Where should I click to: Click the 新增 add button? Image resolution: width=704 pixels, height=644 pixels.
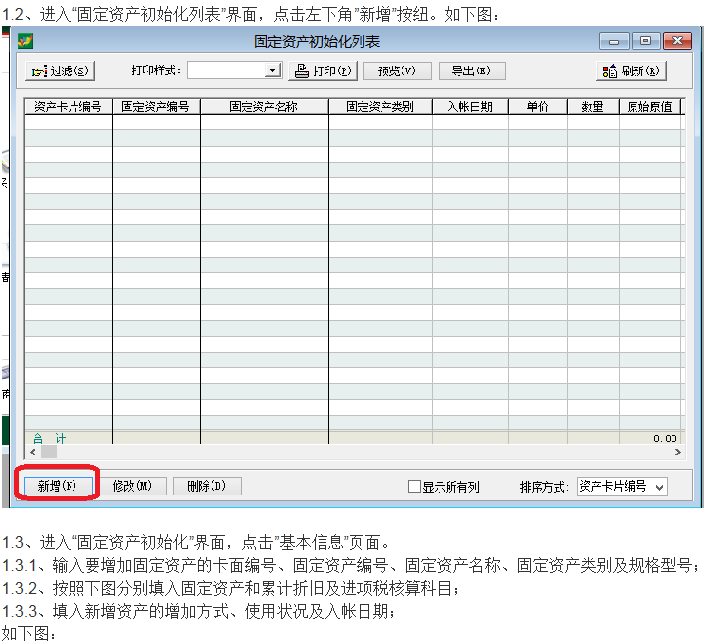[x=57, y=486]
